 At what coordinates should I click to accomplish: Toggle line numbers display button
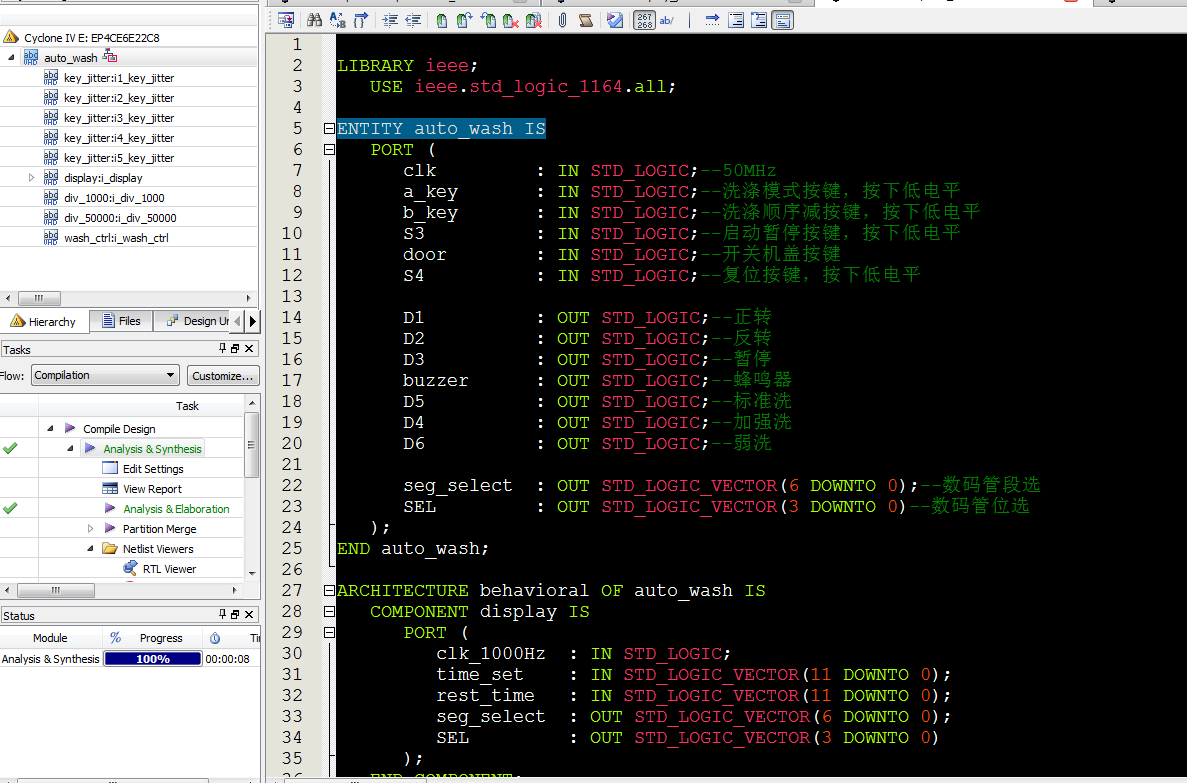coord(645,20)
